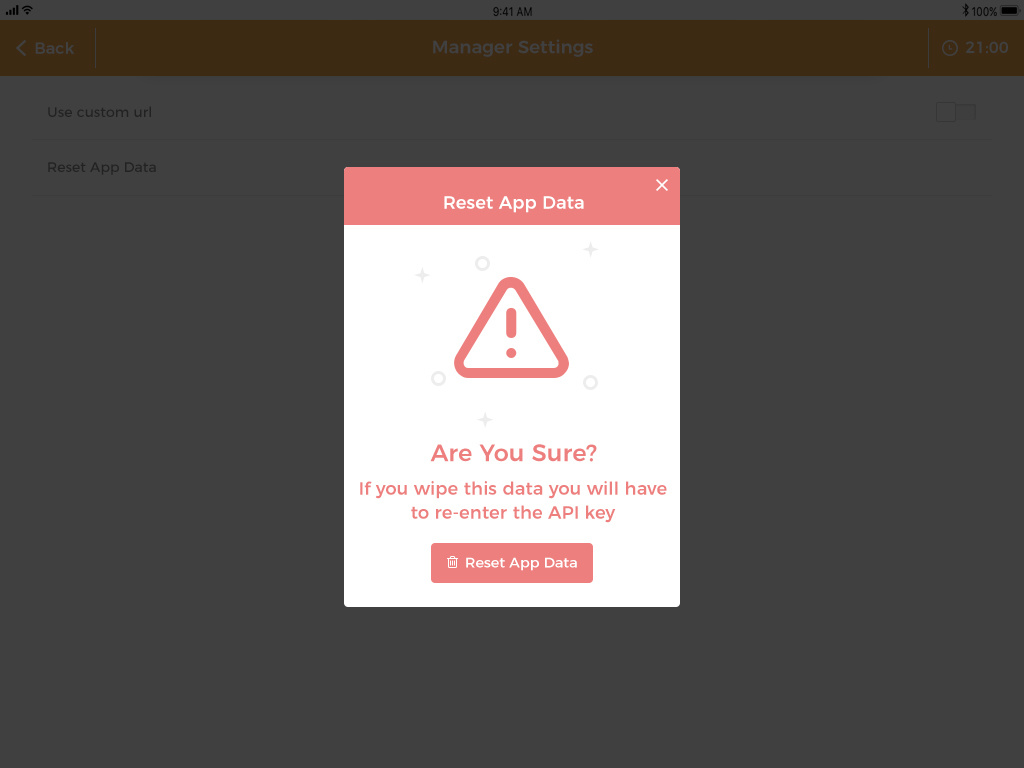Go Back to previous screen

[x=45, y=48]
